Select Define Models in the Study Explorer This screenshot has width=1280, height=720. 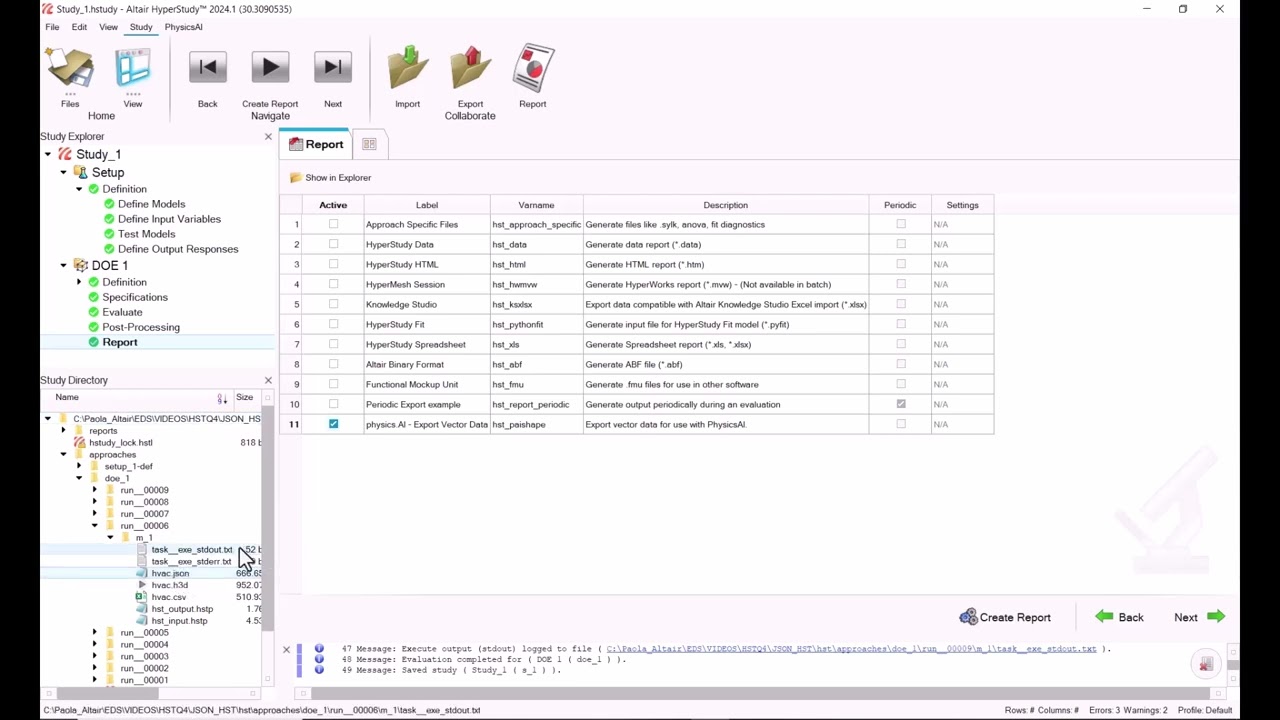151,204
